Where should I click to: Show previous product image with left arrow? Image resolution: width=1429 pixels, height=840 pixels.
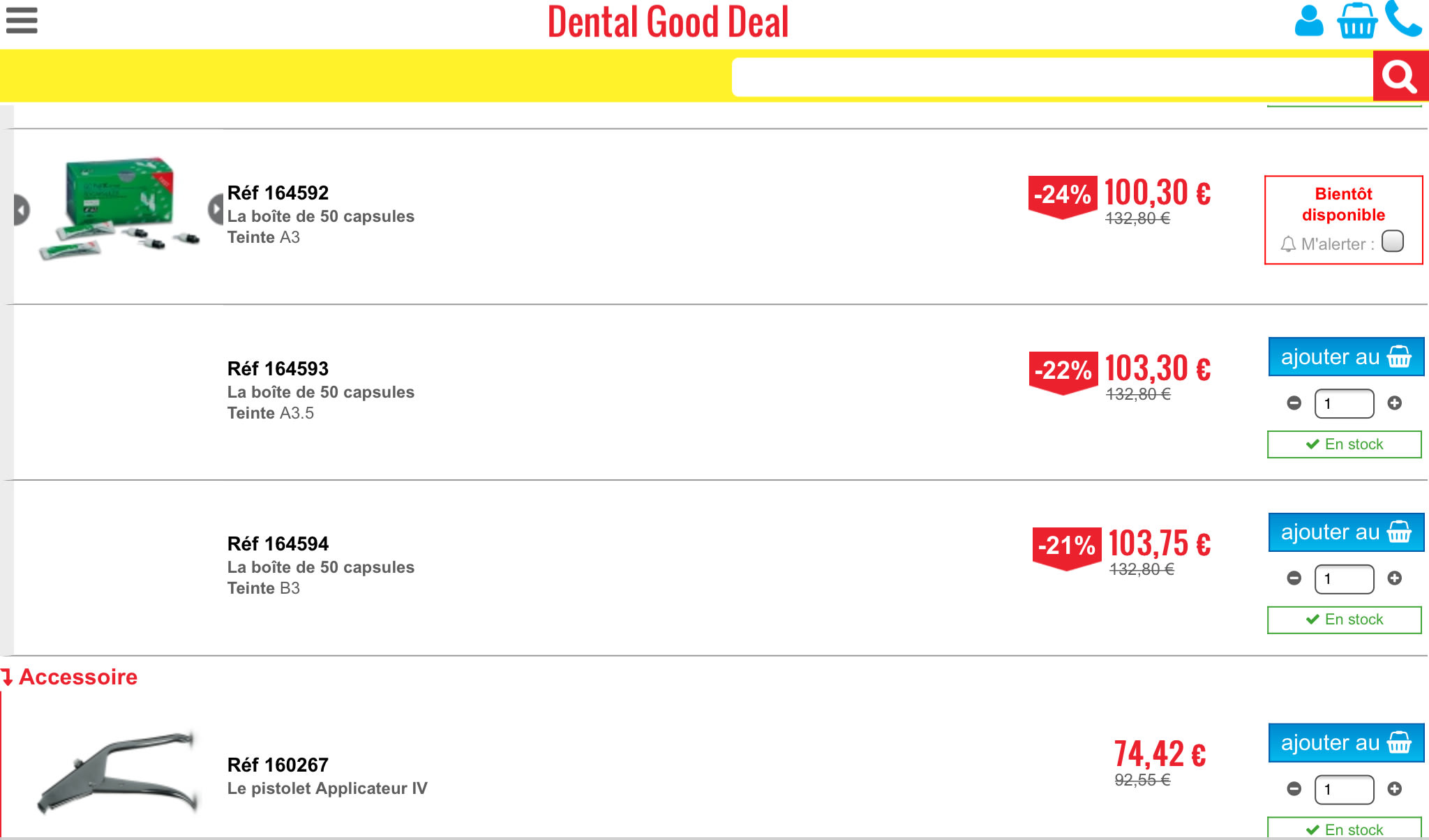(22, 210)
